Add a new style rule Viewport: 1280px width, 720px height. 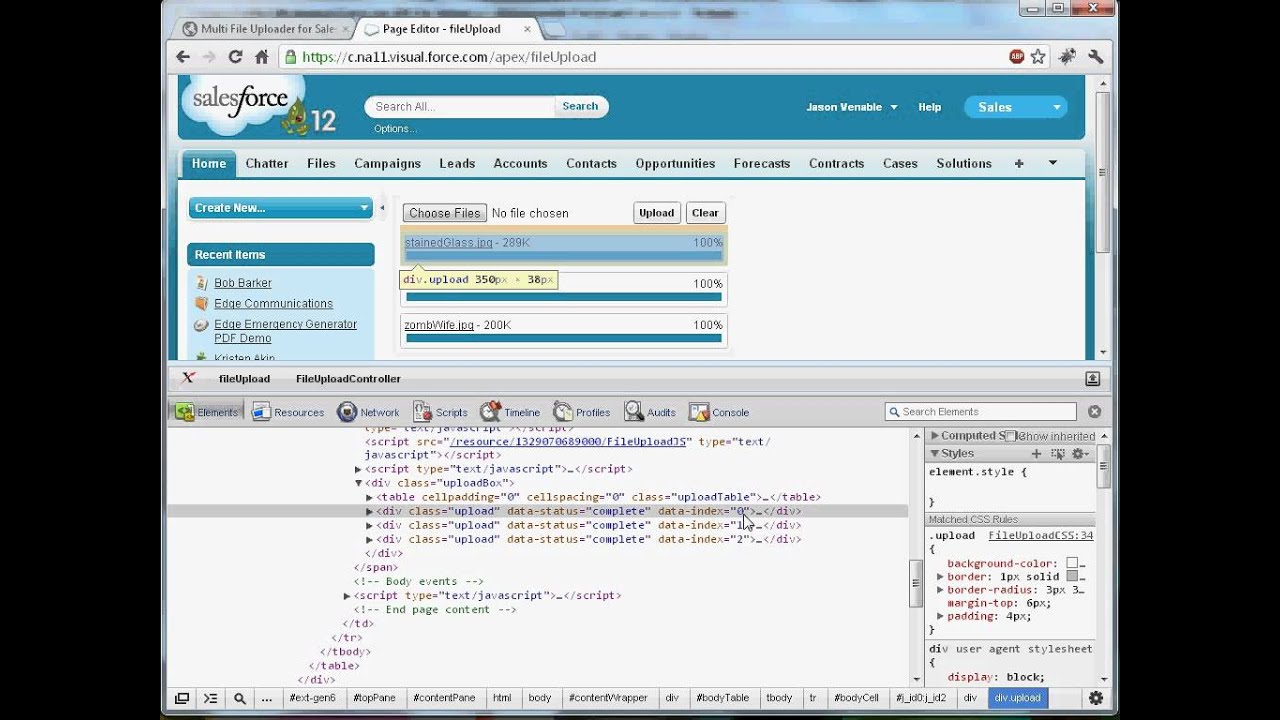[x=1036, y=454]
